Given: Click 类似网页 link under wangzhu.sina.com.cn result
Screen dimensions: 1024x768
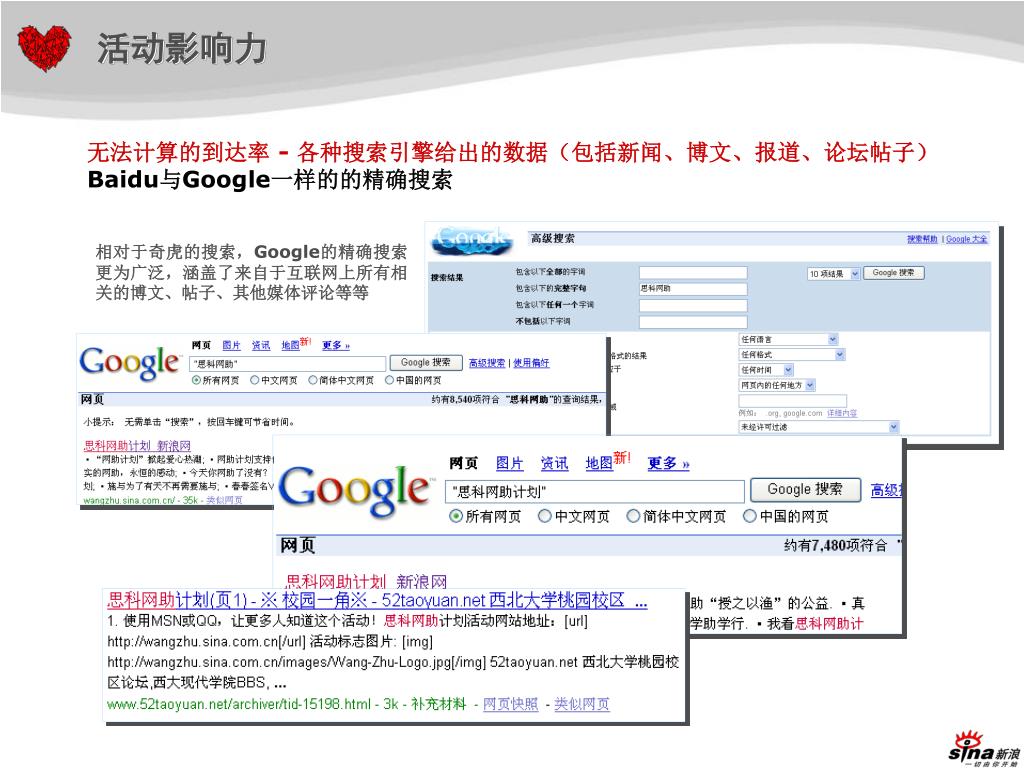Looking at the screenshot, I should 225,500.
